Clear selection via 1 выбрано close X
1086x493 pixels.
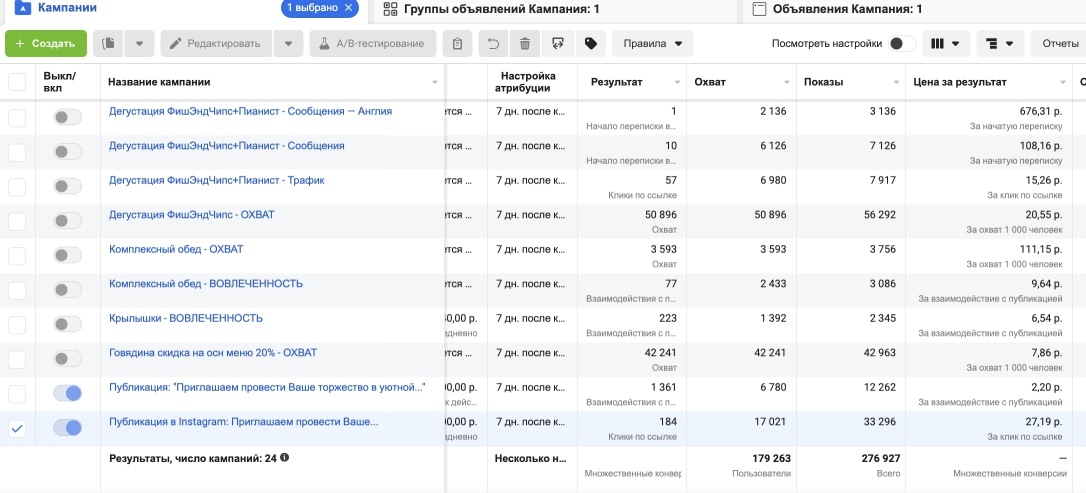pos(348,8)
